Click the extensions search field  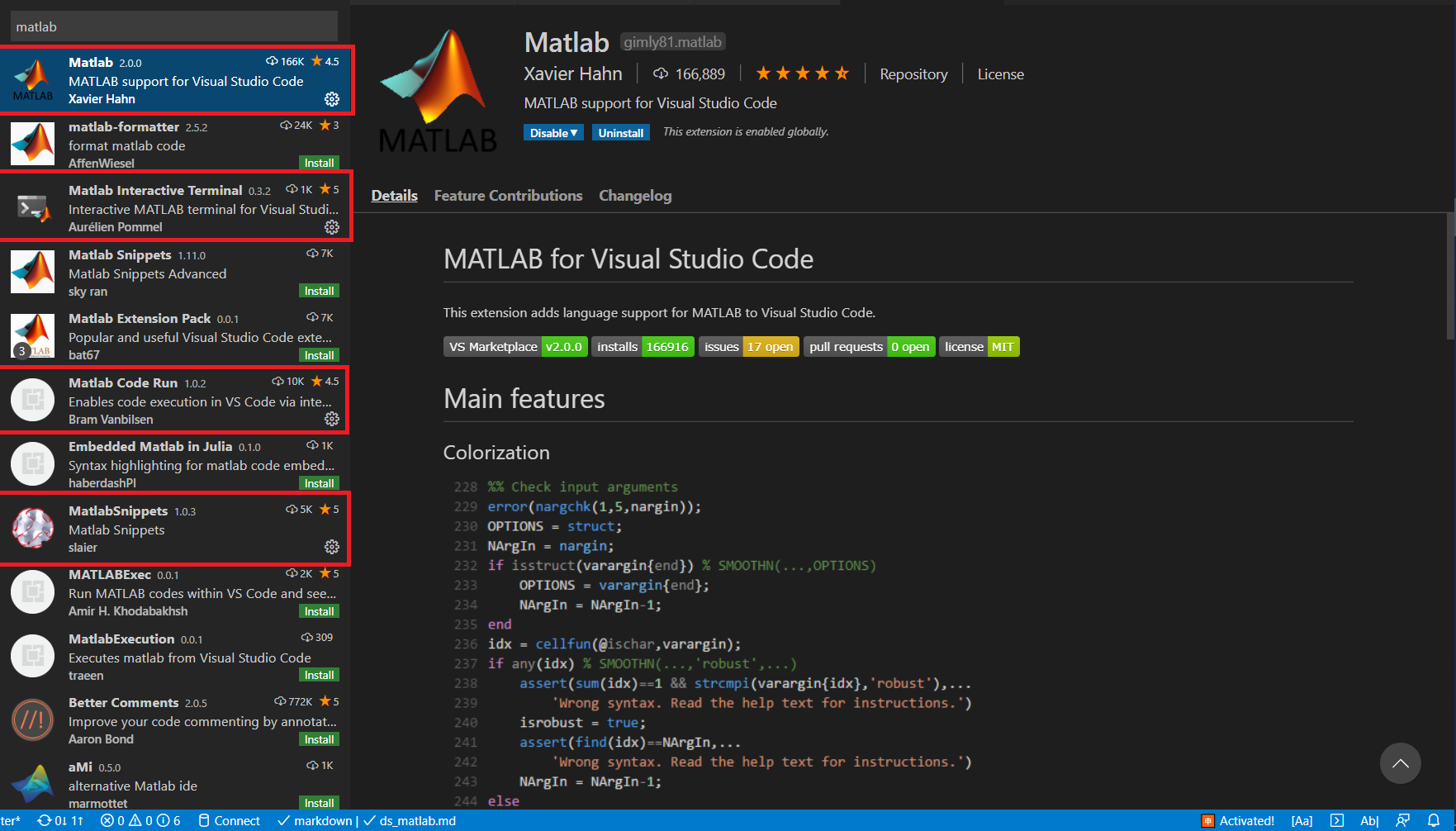point(173,26)
